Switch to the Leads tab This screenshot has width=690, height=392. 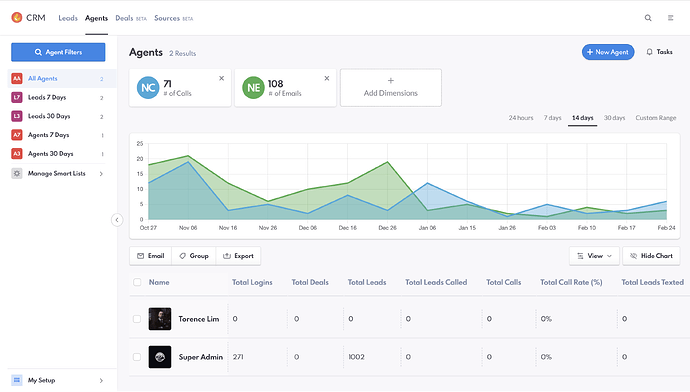pos(68,18)
